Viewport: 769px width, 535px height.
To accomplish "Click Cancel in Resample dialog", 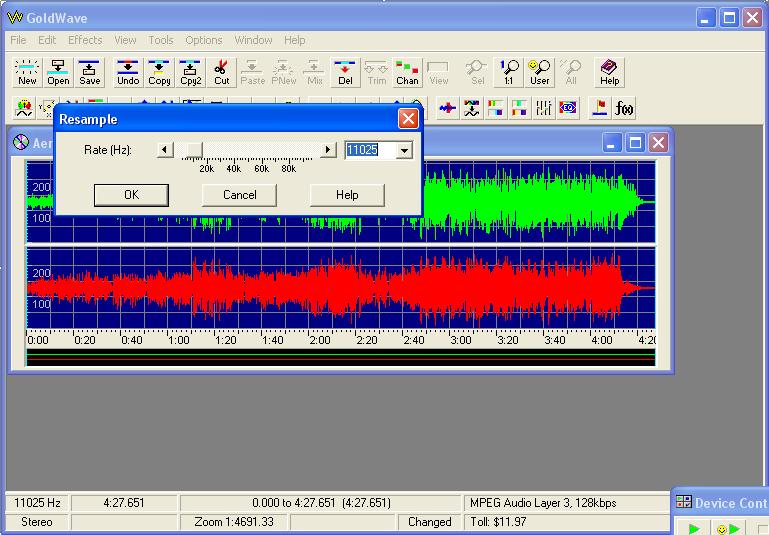I will [239, 195].
